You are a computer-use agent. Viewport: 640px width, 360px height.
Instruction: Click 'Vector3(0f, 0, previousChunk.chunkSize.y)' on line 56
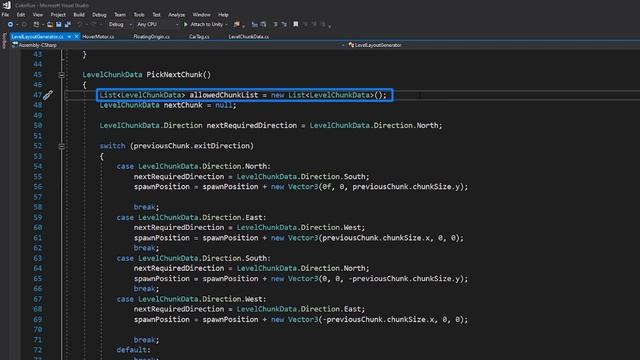pyautogui.click(x=376, y=187)
